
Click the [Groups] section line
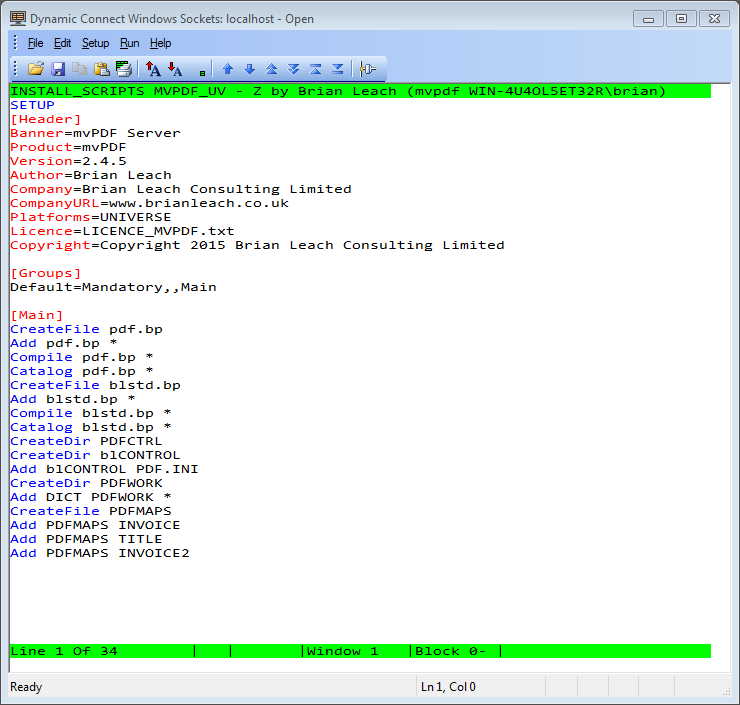46,273
